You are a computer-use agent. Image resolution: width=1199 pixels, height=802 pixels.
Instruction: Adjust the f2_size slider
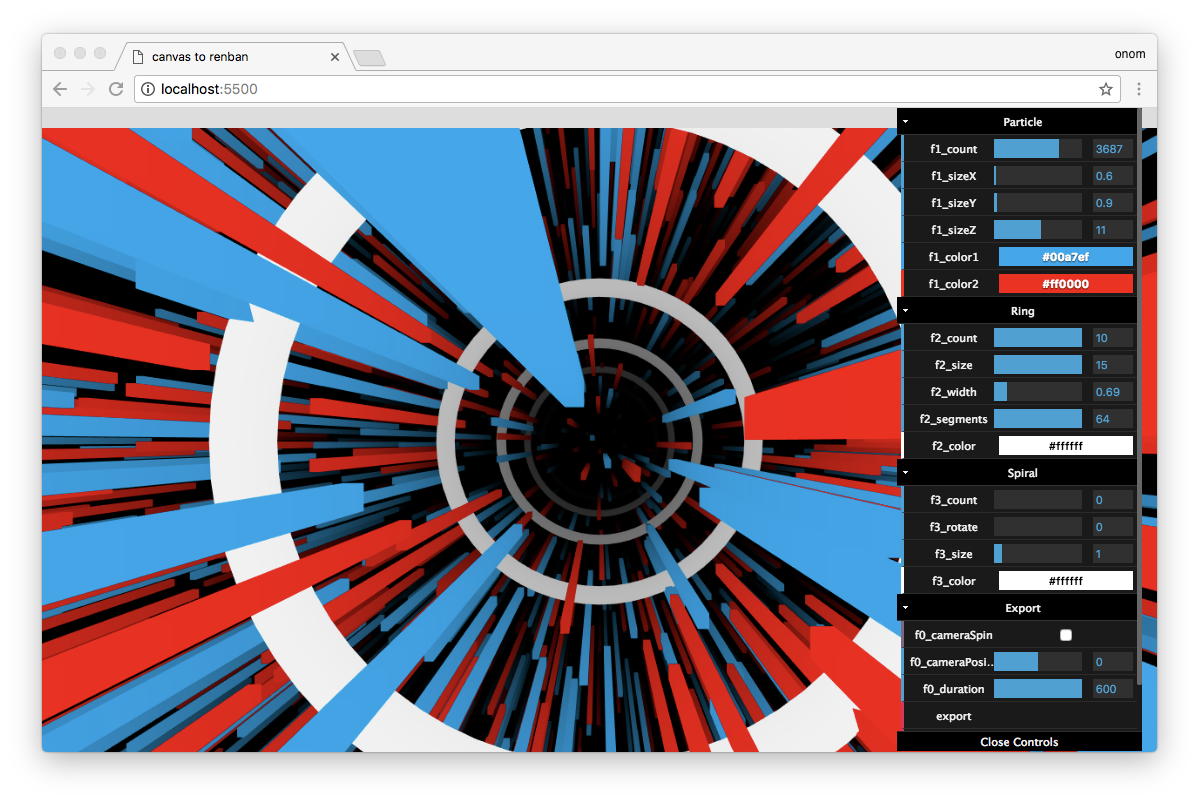[x=1038, y=365]
